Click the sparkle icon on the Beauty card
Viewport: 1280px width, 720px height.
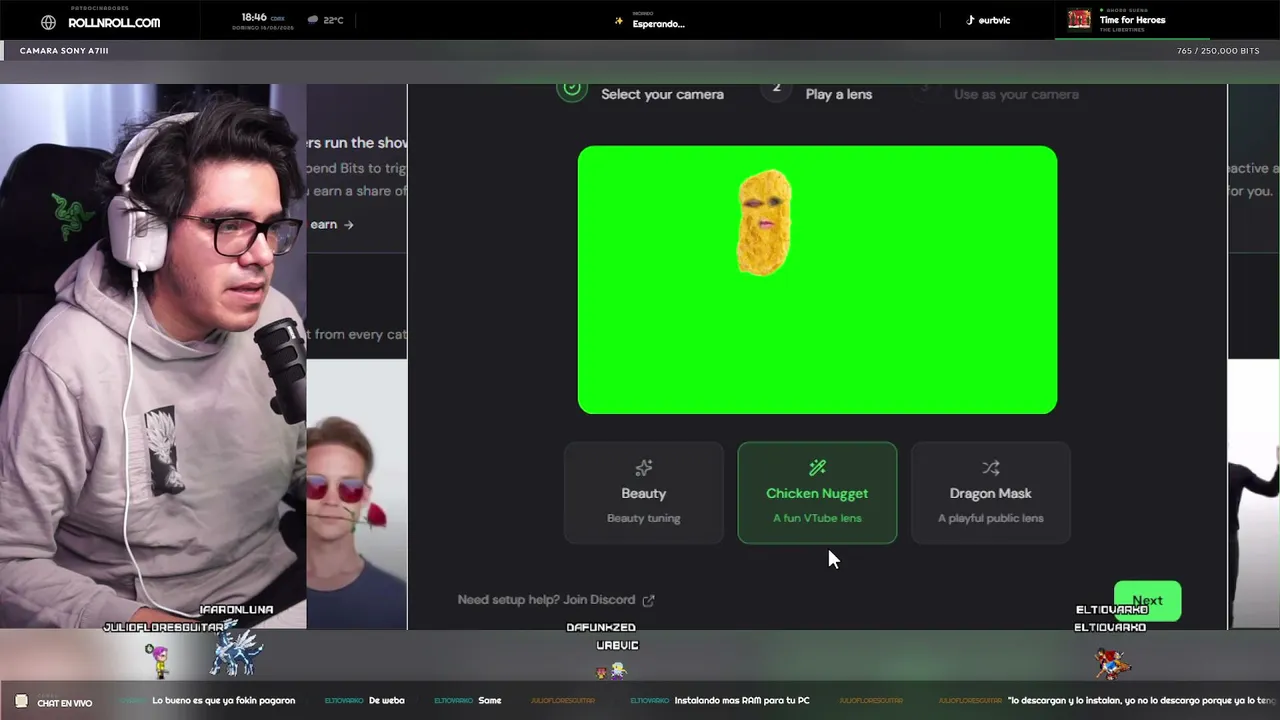643,467
